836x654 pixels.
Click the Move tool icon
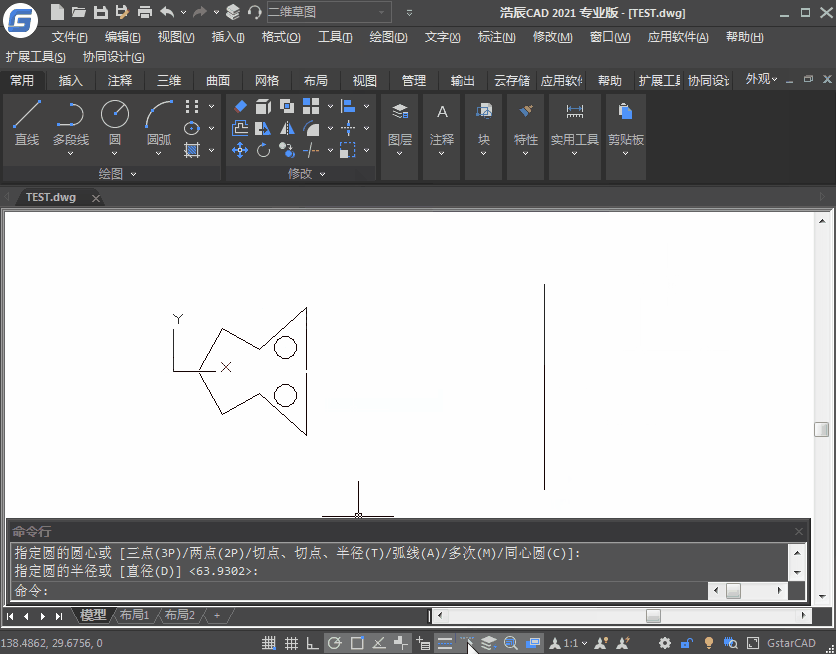(x=240, y=150)
